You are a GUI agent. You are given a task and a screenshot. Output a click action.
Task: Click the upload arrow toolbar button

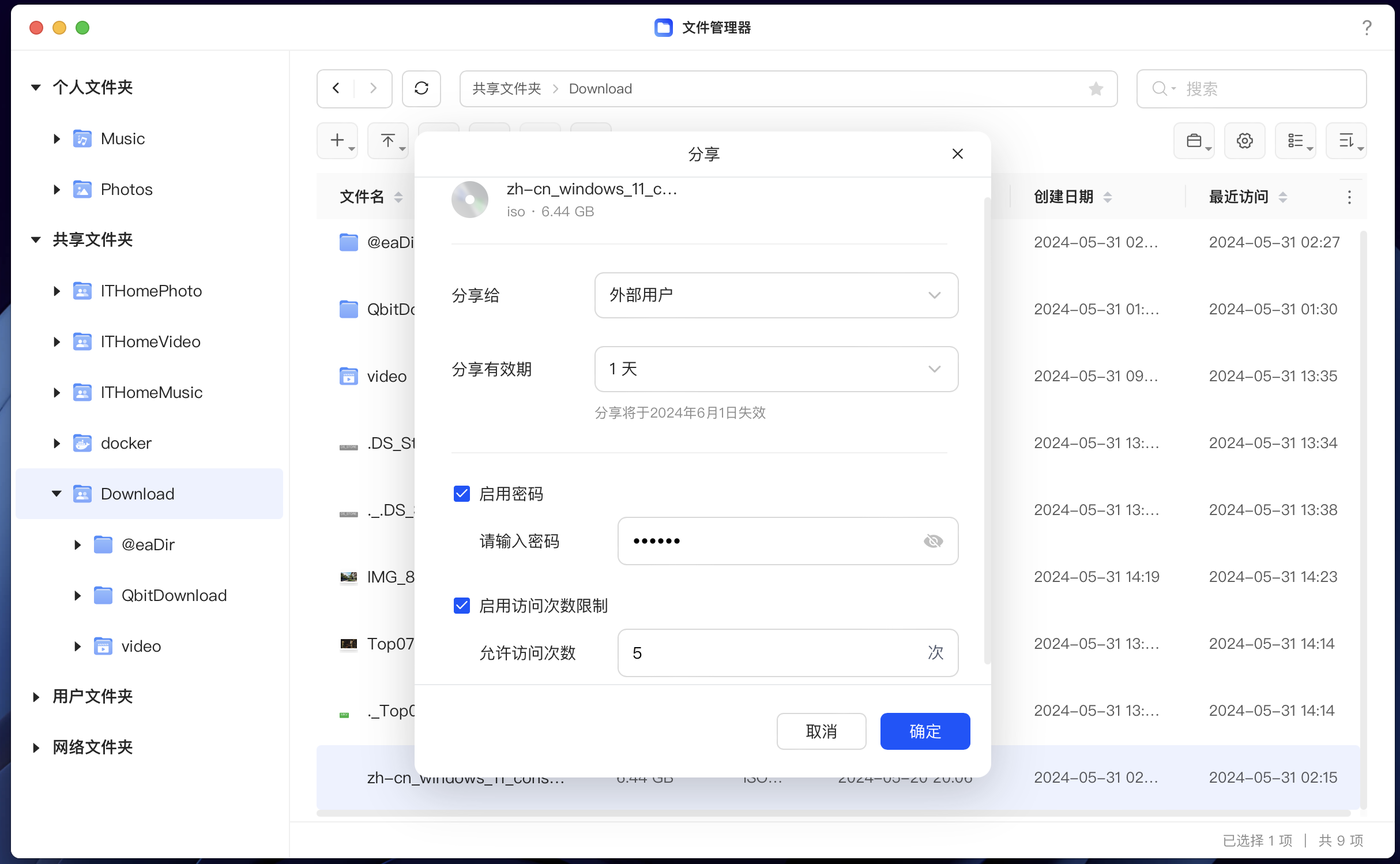(388, 141)
